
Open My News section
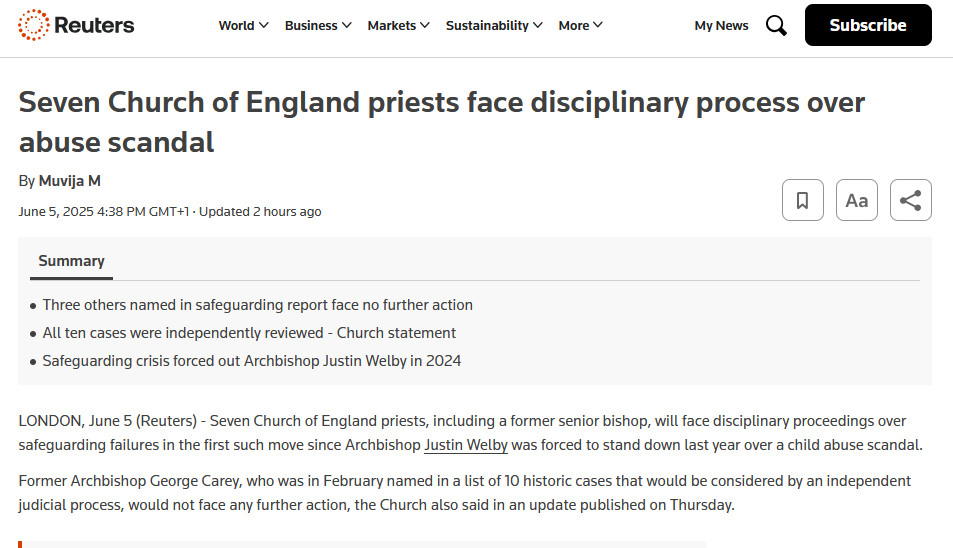(721, 26)
